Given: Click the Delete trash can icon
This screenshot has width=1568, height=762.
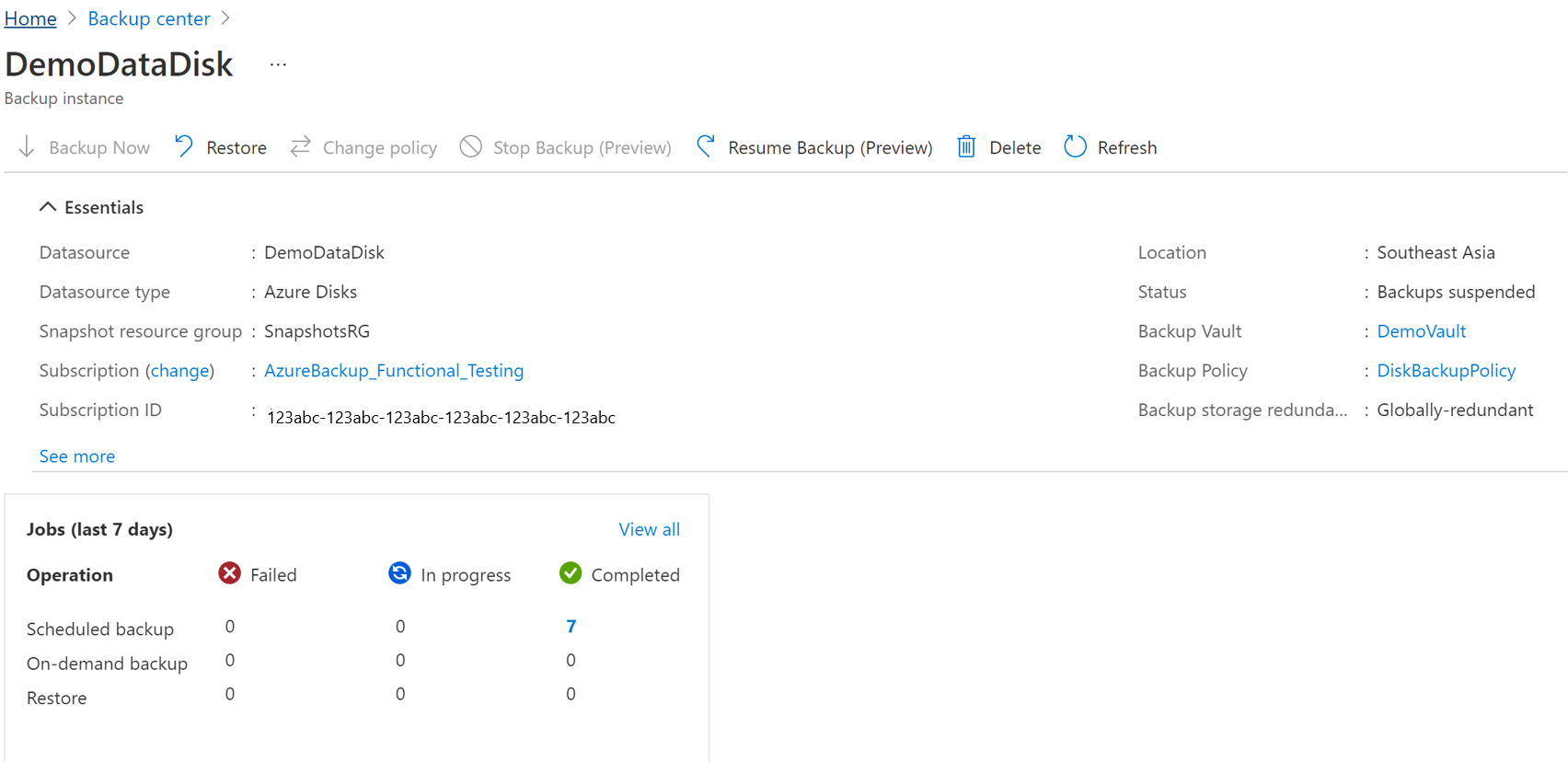Looking at the screenshot, I should [x=966, y=147].
